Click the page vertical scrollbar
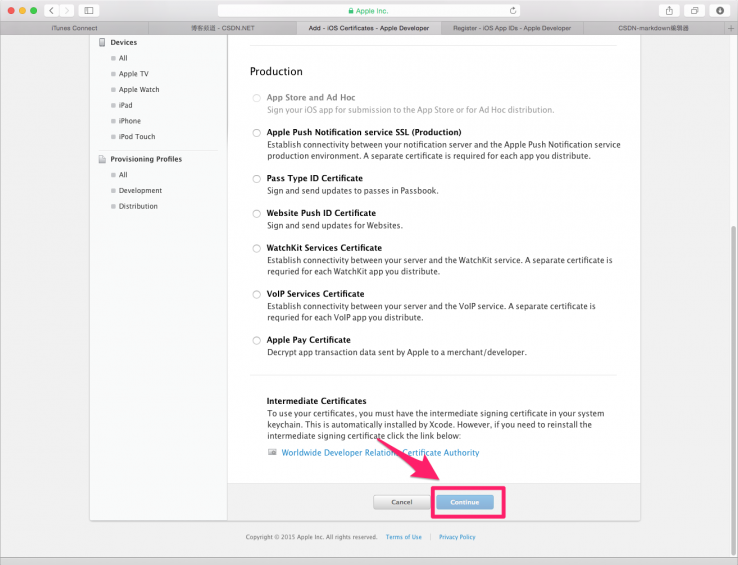Viewport: 738px width, 565px height. pos(734,391)
